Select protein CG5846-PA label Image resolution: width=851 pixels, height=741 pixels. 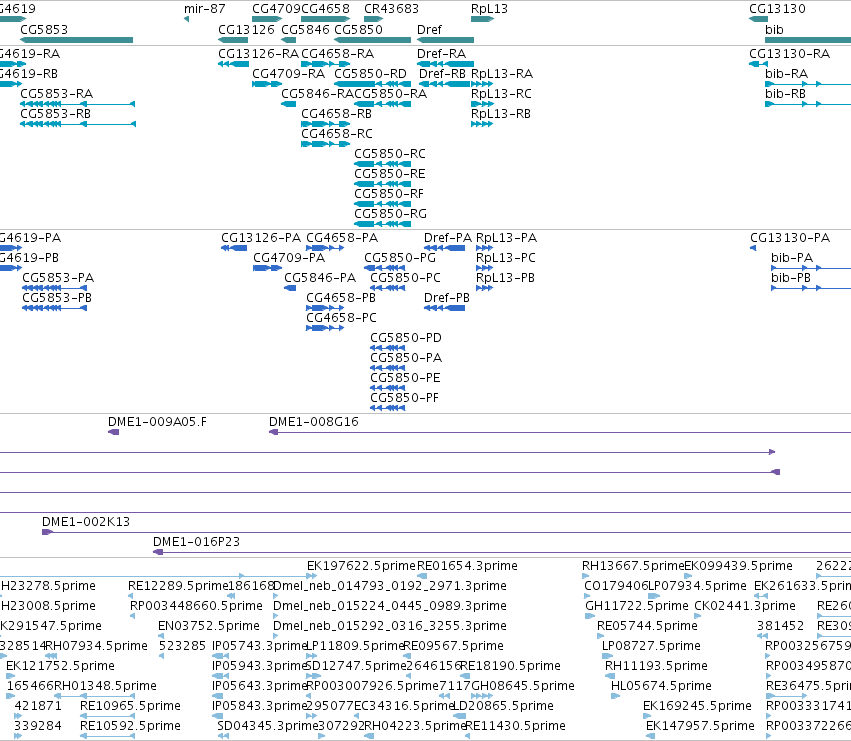[320, 278]
